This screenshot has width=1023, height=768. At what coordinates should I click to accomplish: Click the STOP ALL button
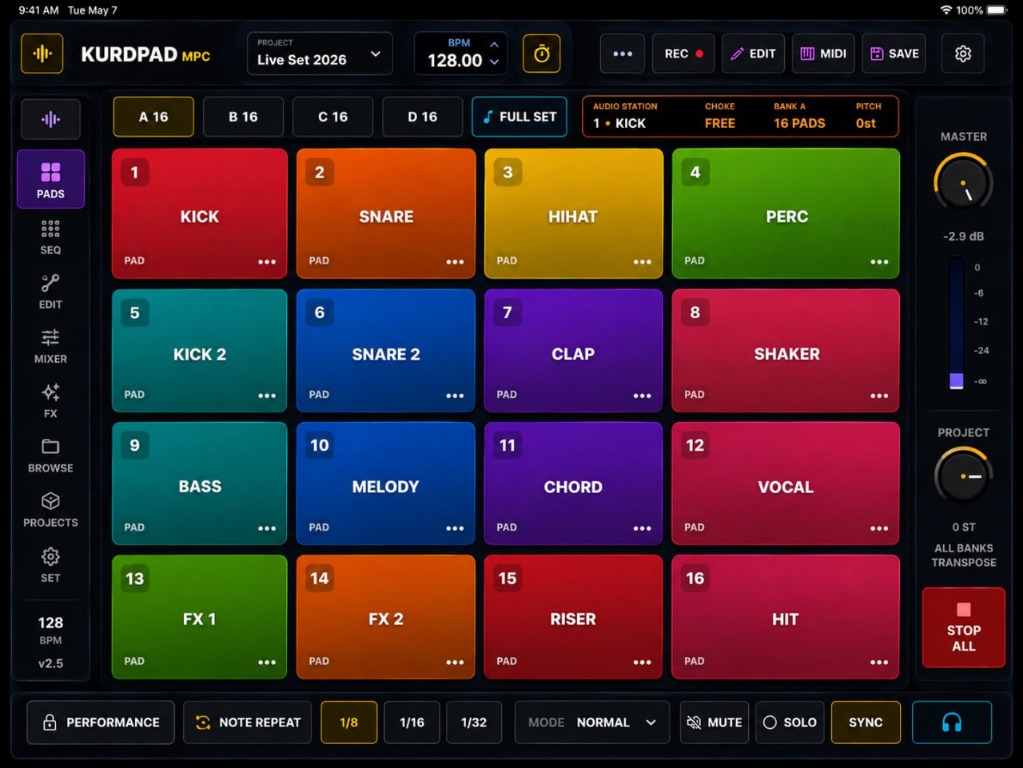(964, 628)
